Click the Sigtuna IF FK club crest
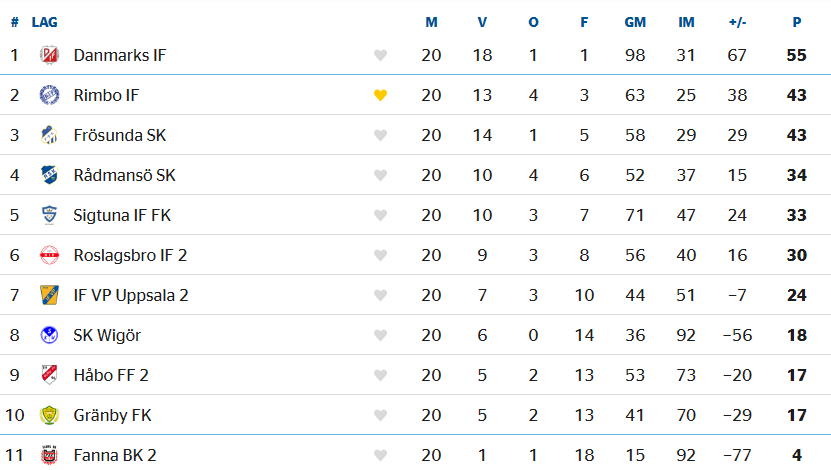Image resolution: width=831 pixels, height=470 pixels. pyautogui.click(x=49, y=215)
